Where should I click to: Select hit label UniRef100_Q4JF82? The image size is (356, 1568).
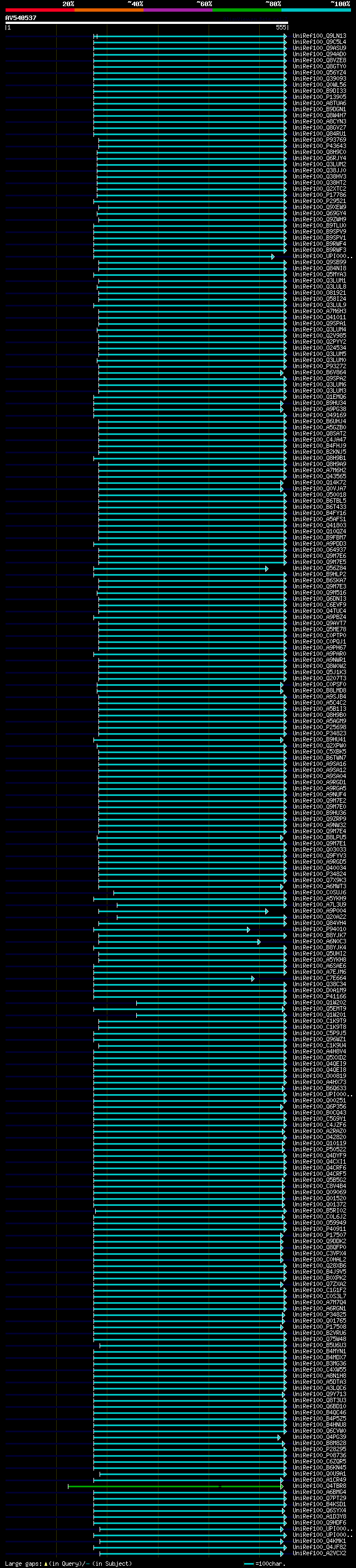(x=319, y=1547)
